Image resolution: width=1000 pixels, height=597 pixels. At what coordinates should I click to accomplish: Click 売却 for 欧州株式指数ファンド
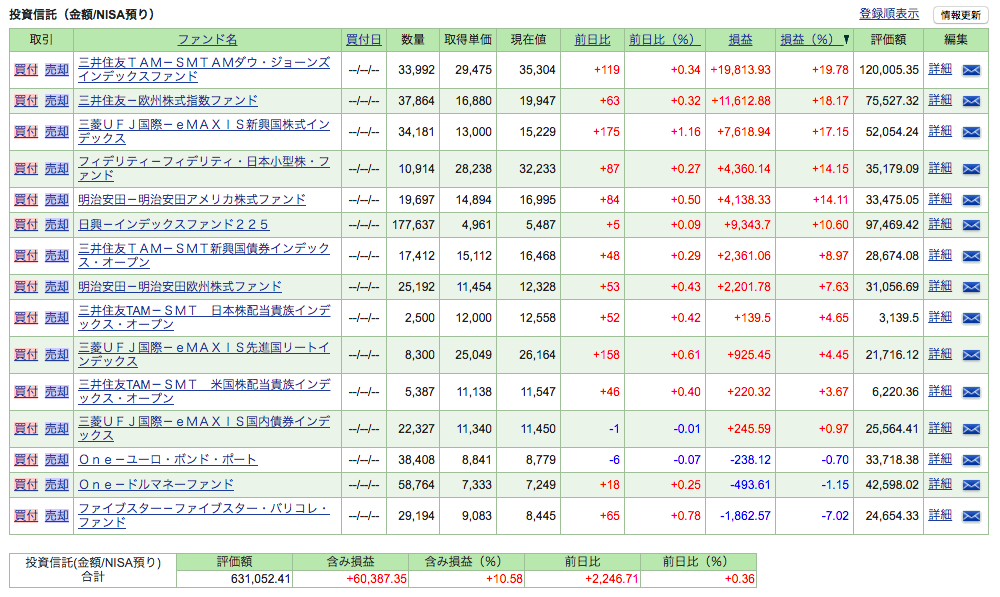(x=57, y=101)
